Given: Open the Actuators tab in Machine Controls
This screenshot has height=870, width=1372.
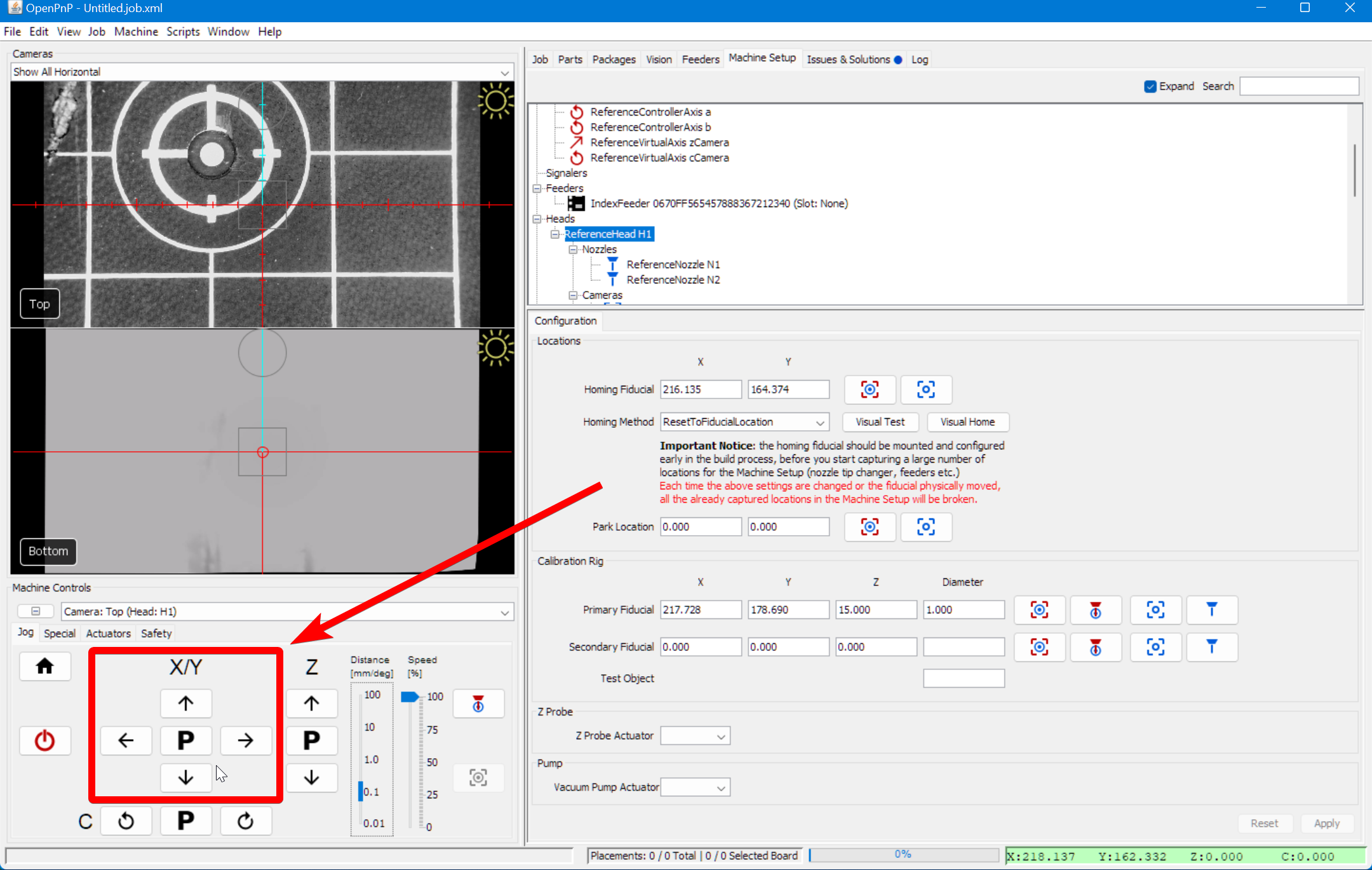Looking at the screenshot, I should click(107, 633).
